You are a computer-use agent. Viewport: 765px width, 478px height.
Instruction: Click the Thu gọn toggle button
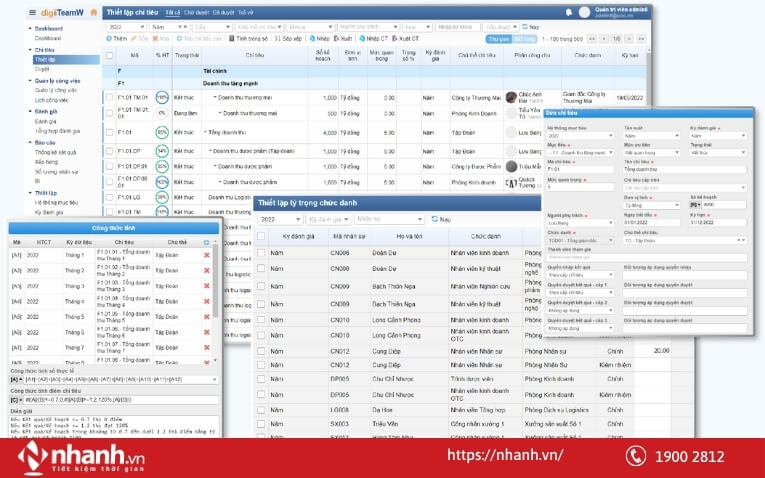(x=499, y=39)
